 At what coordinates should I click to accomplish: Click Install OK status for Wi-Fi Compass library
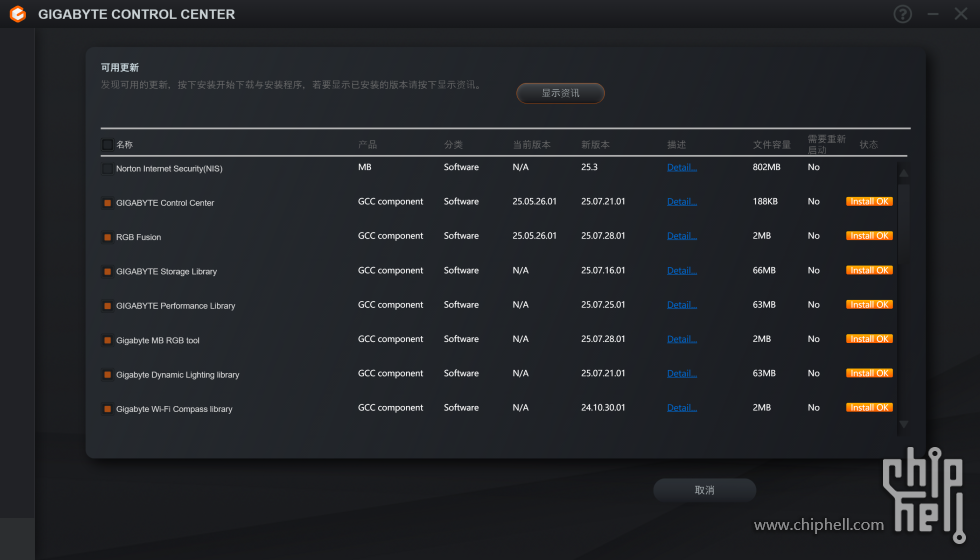pos(869,408)
